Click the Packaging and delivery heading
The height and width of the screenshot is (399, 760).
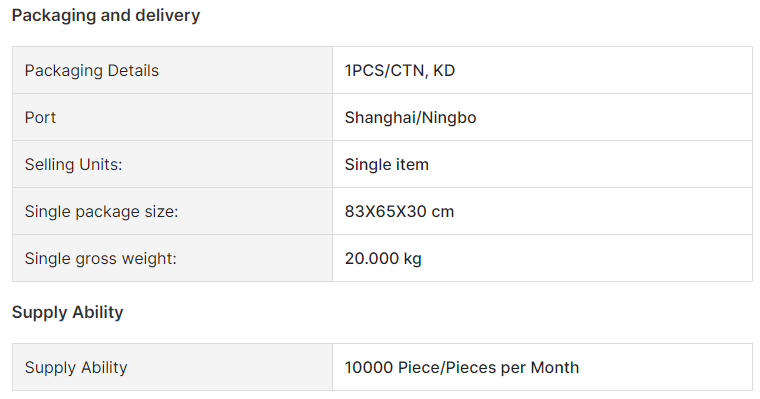click(x=106, y=16)
